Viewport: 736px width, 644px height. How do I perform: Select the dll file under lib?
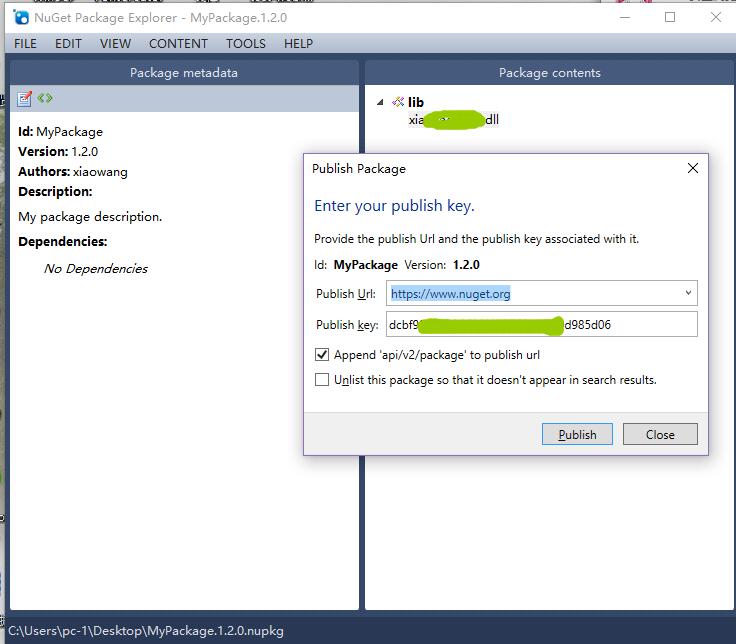click(453, 120)
